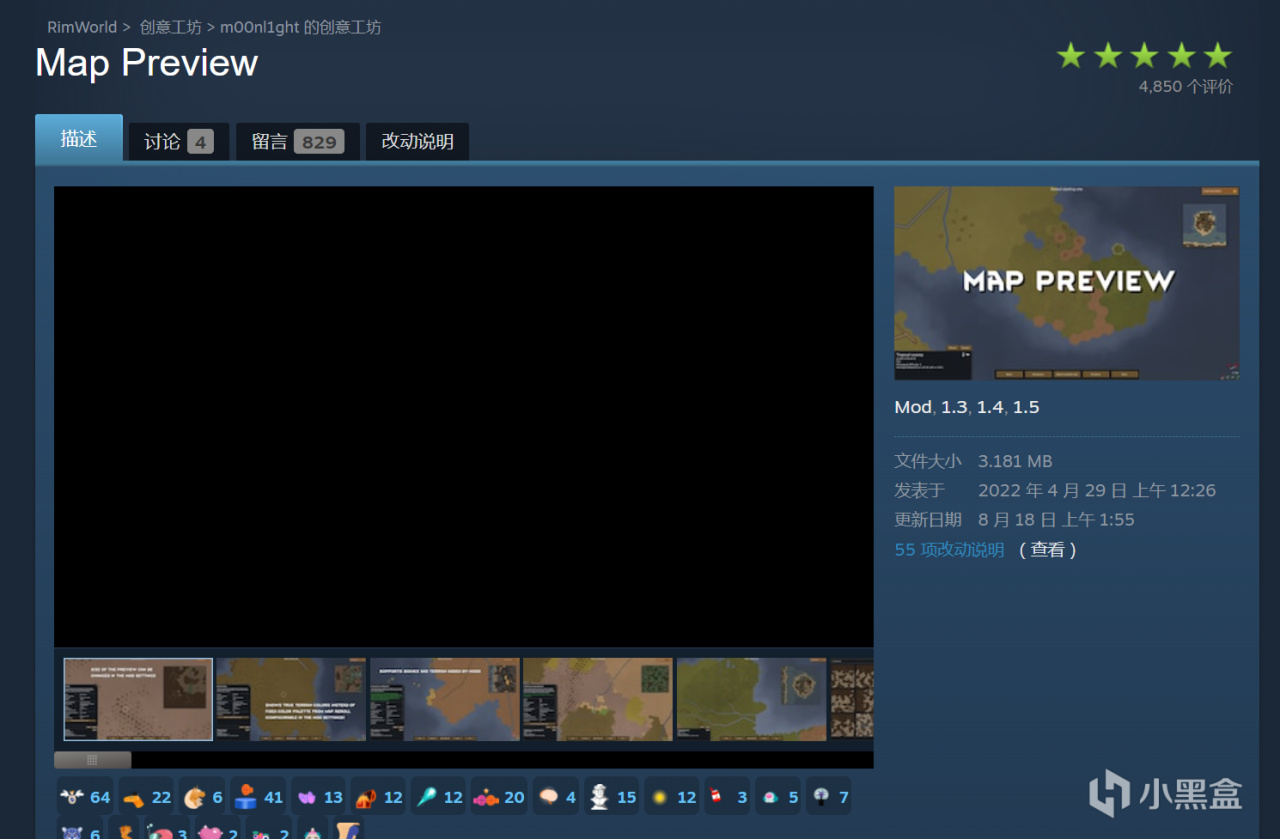Viewport: 1280px width, 839px height.
Task: Switch to the 描述 tab
Action: 79,139
